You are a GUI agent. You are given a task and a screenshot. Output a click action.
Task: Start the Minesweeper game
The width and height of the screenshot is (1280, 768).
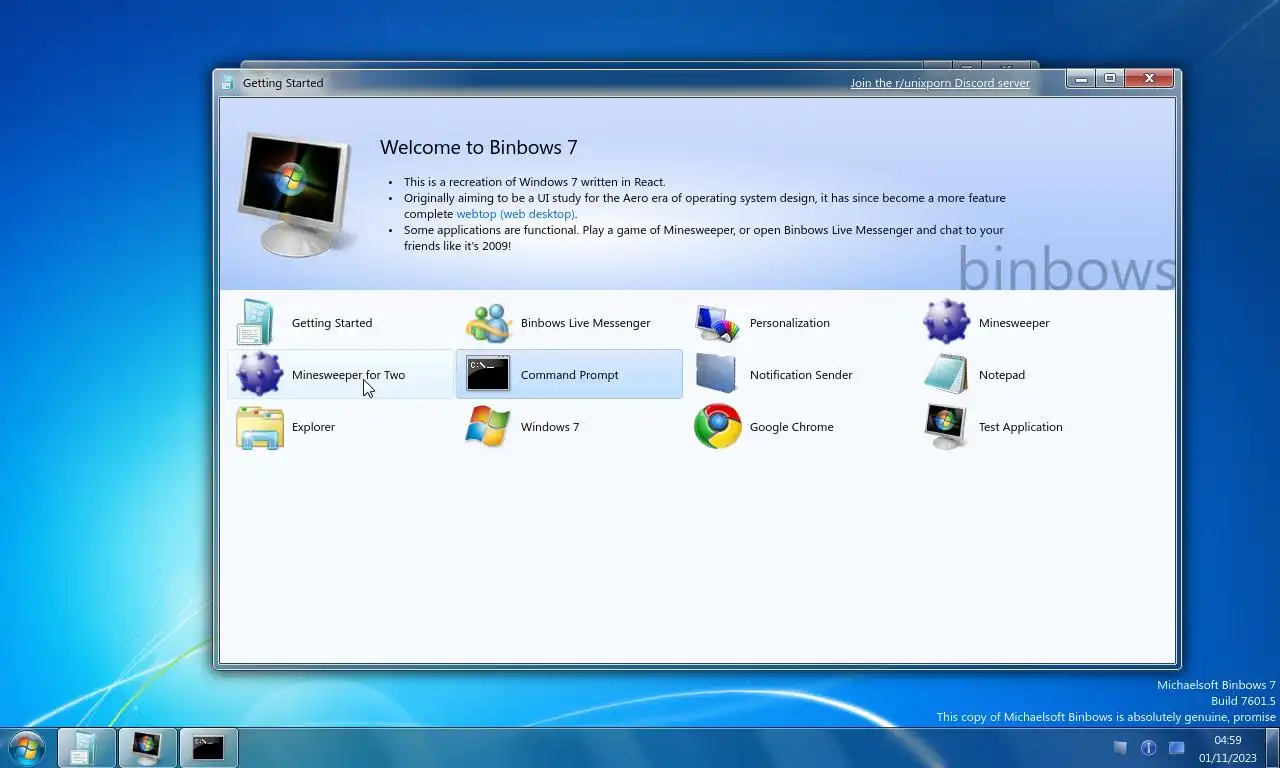pos(1027,323)
